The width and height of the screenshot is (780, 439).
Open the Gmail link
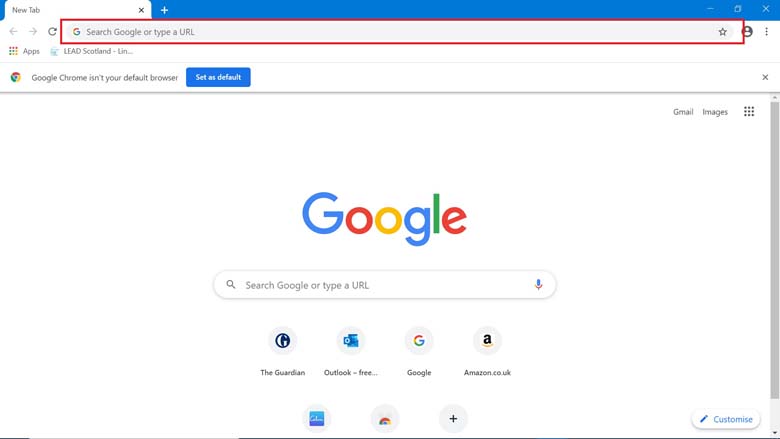pos(683,112)
